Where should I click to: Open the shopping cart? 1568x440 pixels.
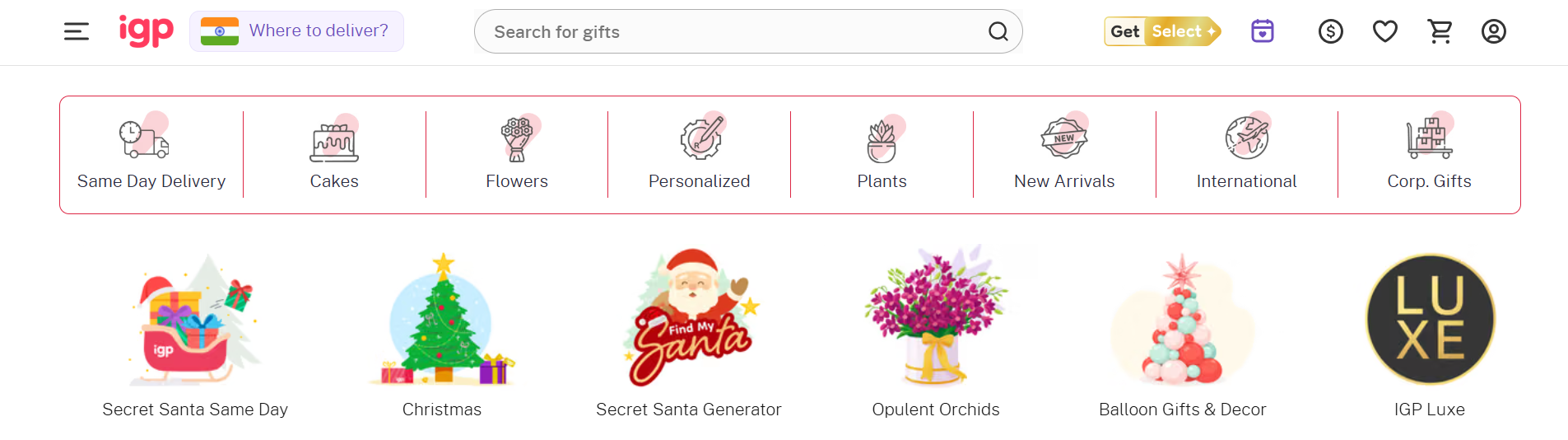(x=1440, y=31)
